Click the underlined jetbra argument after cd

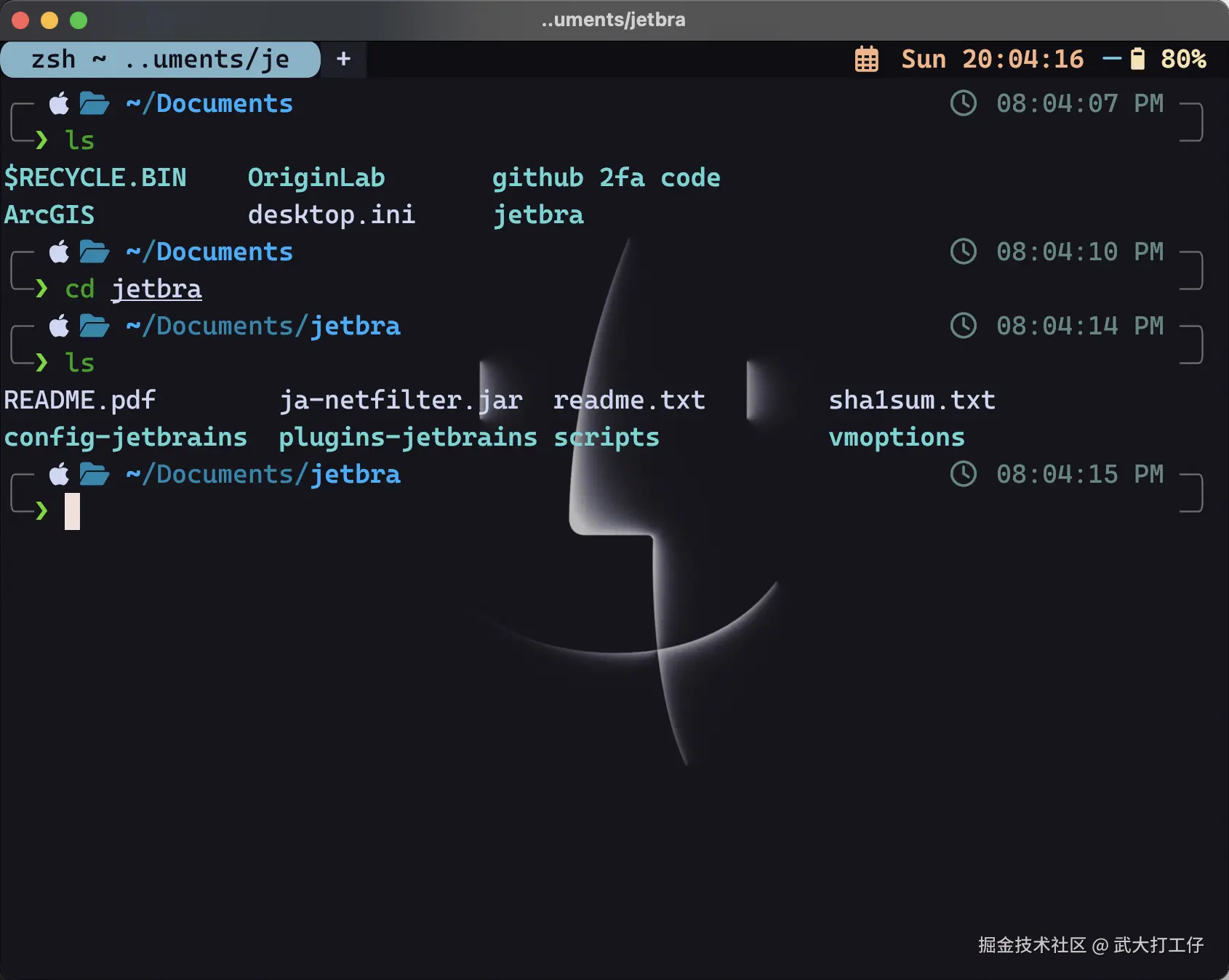pyautogui.click(x=156, y=289)
